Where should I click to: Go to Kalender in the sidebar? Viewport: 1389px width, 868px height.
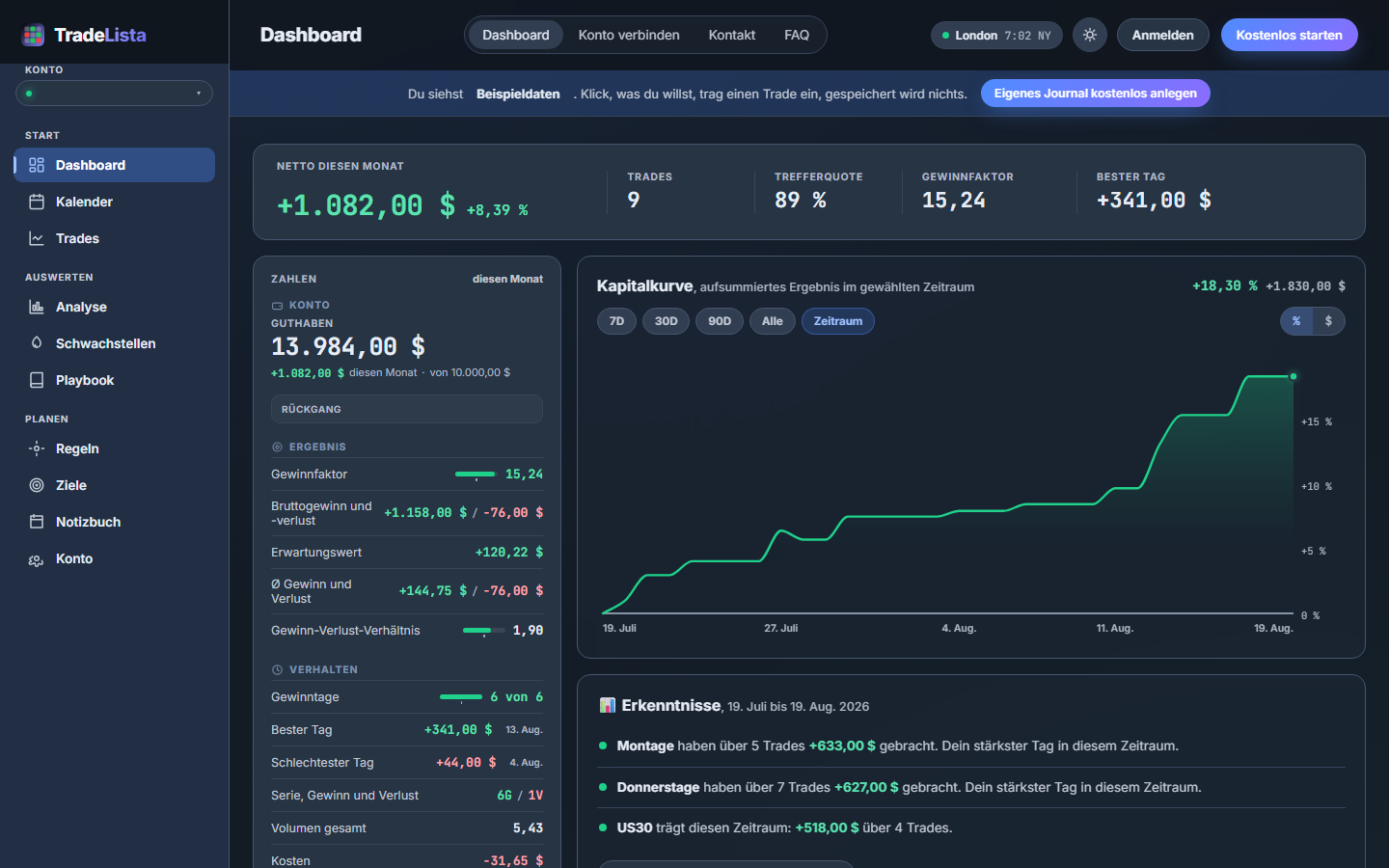[x=114, y=202]
